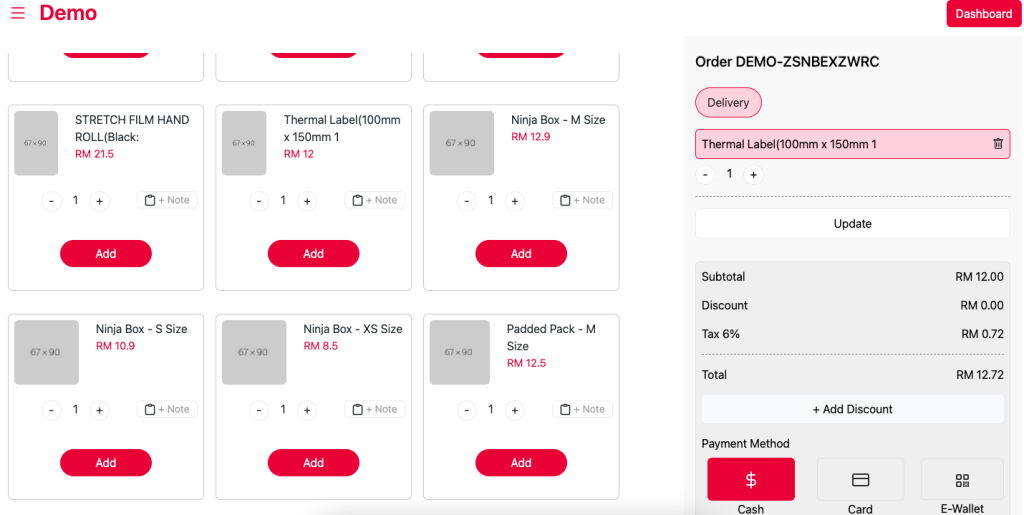
Task: Increase order quantity of Thermal Label in cart
Action: pos(754,175)
